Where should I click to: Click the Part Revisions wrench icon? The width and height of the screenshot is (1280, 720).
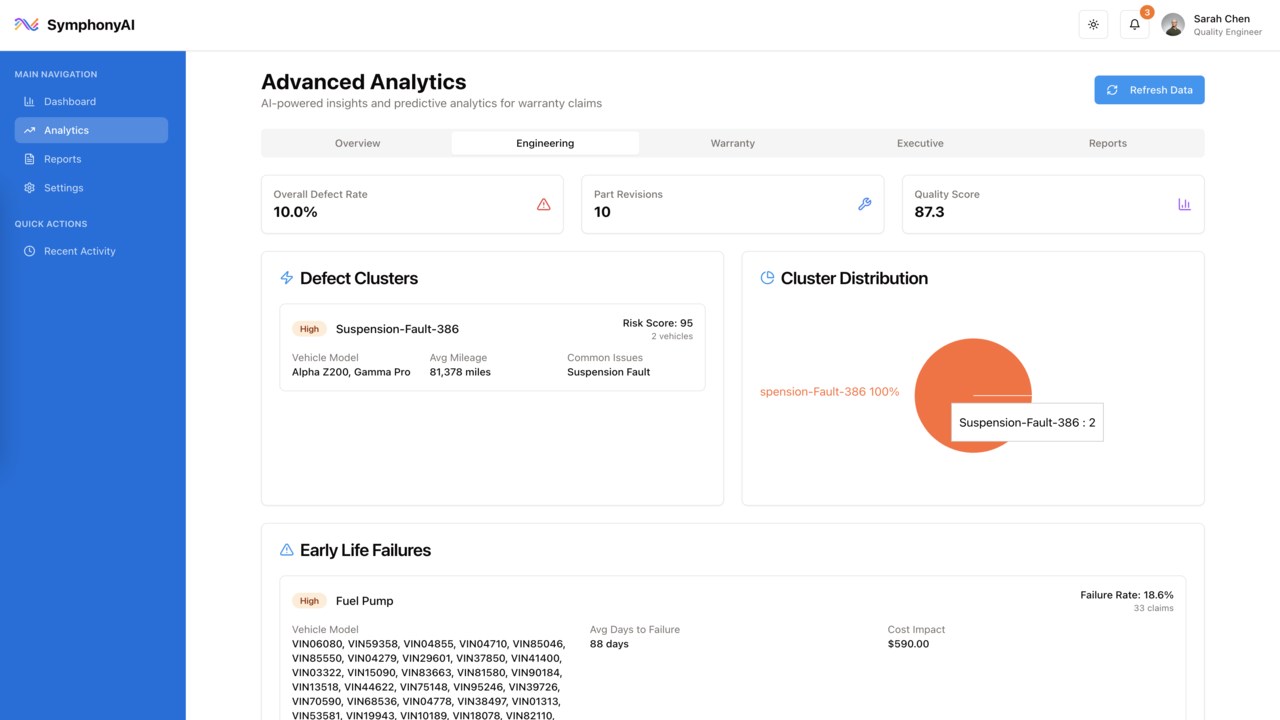coord(864,204)
